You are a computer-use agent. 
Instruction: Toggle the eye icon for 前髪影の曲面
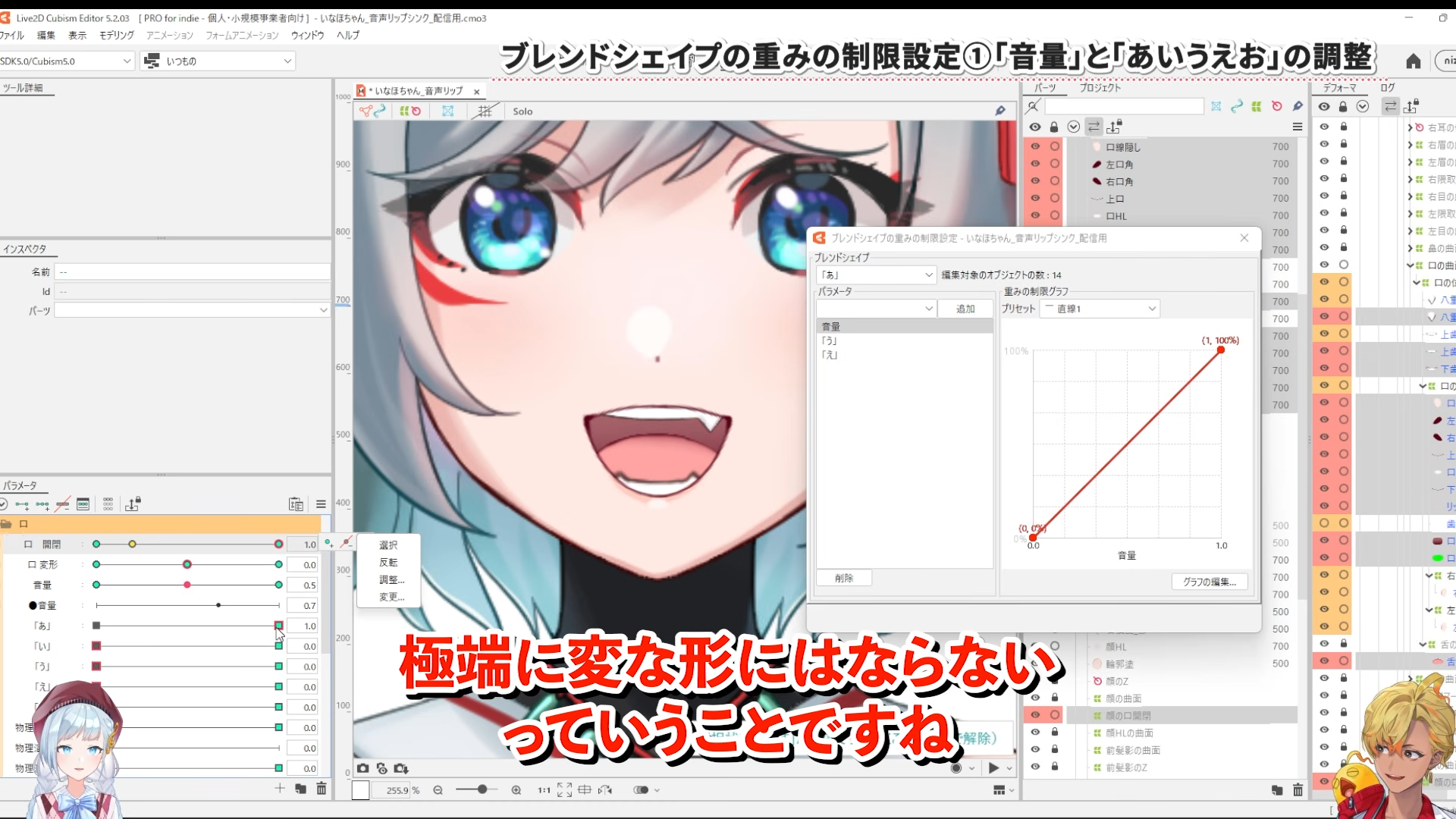(x=1036, y=750)
